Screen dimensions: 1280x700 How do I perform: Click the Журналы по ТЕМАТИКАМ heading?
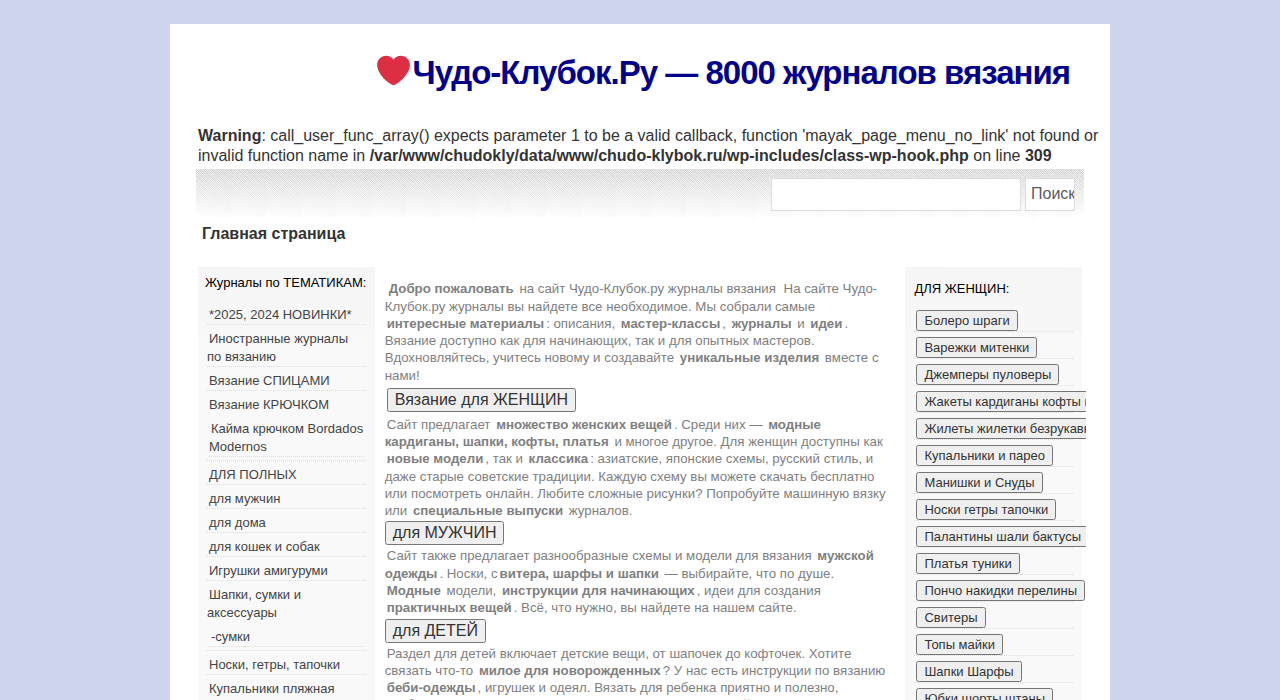tap(286, 282)
